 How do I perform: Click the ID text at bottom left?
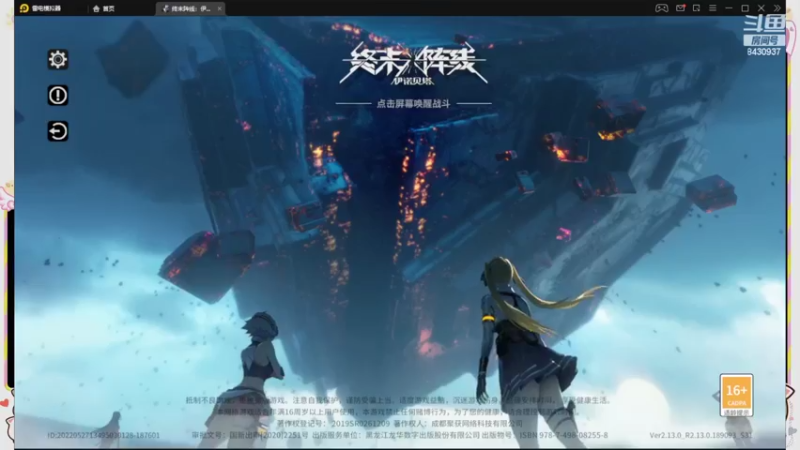point(104,435)
